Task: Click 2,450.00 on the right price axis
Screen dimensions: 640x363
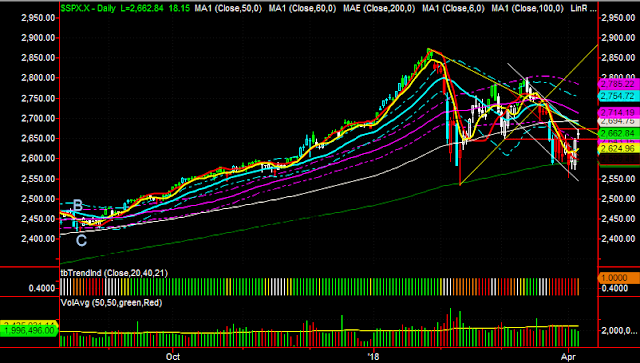Action: [x=619, y=219]
